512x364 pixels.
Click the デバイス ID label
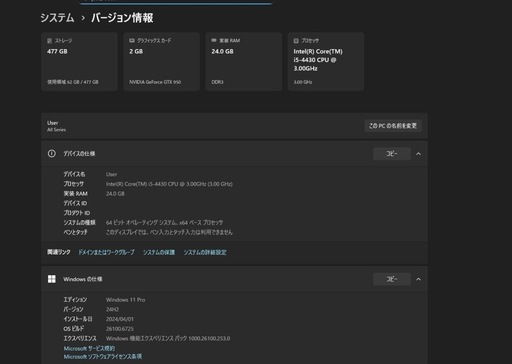coord(75,203)
